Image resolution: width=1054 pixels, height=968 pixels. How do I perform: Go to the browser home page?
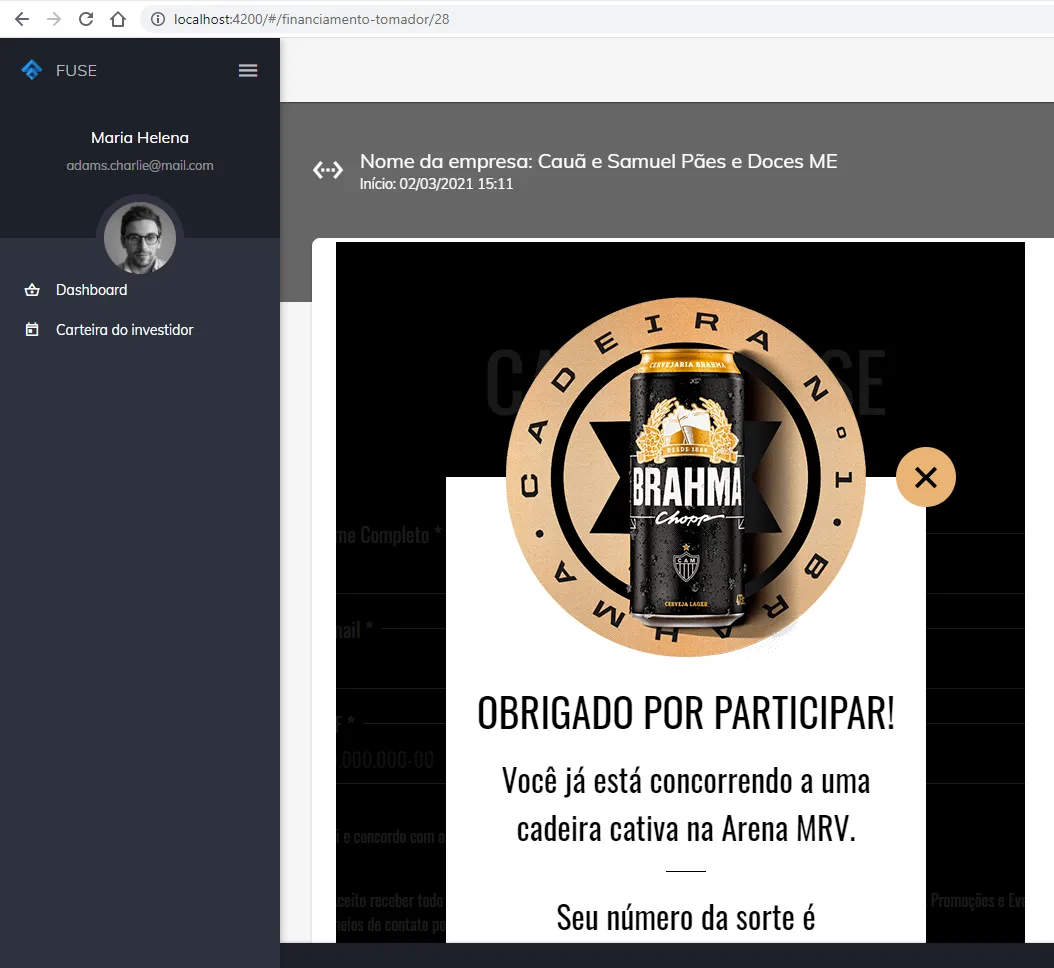(x=118, y=19)
